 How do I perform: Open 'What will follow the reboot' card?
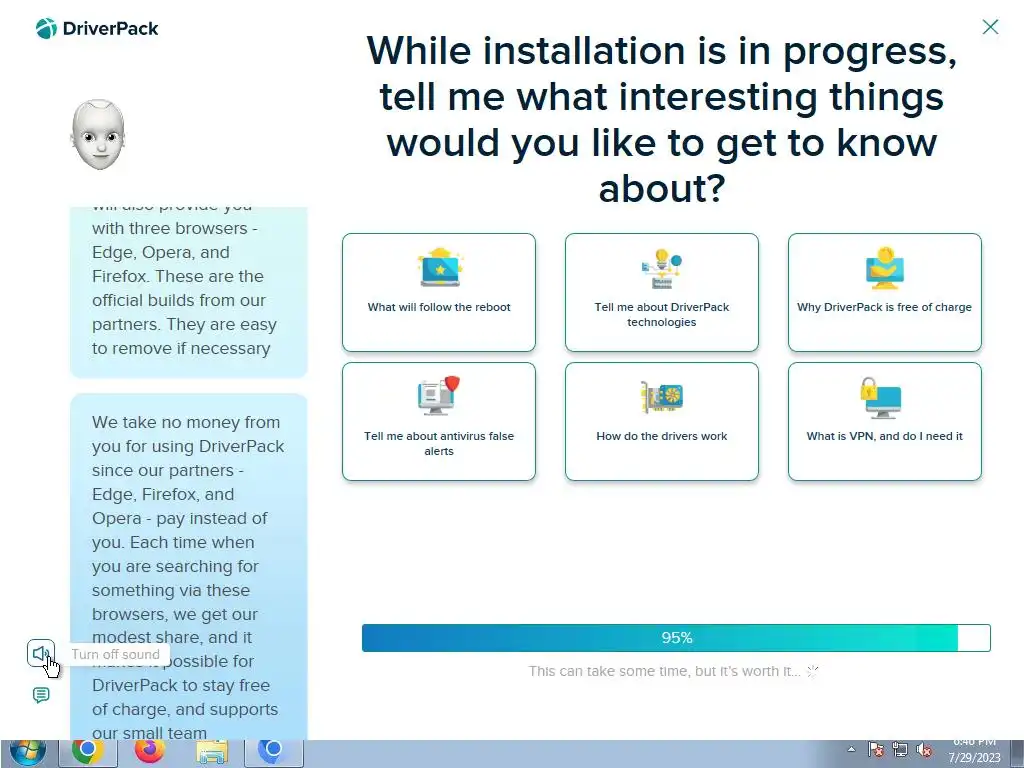click(x=439, y=292)
